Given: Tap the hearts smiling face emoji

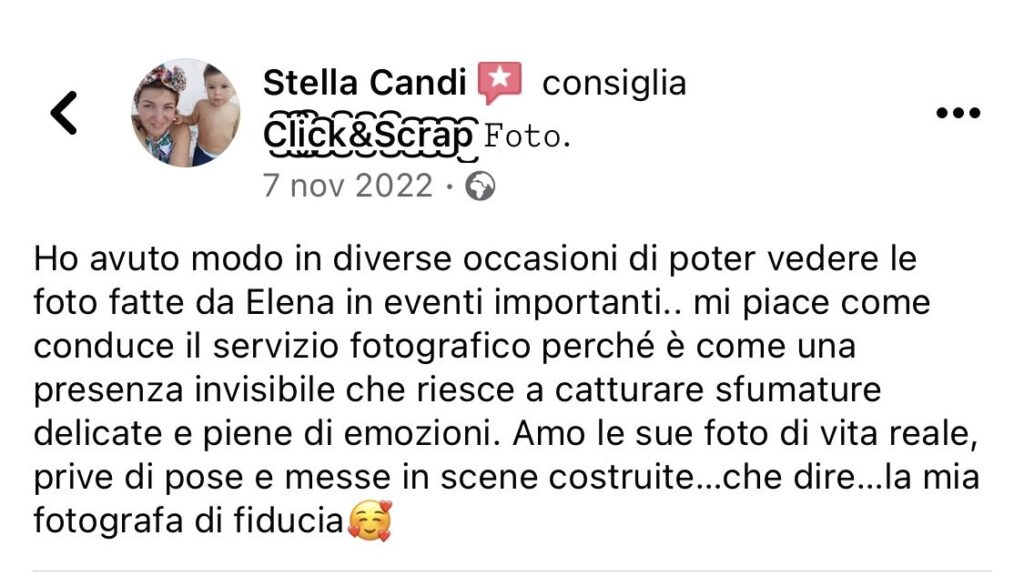Looking at the screenshot, I should pos(370,520).
